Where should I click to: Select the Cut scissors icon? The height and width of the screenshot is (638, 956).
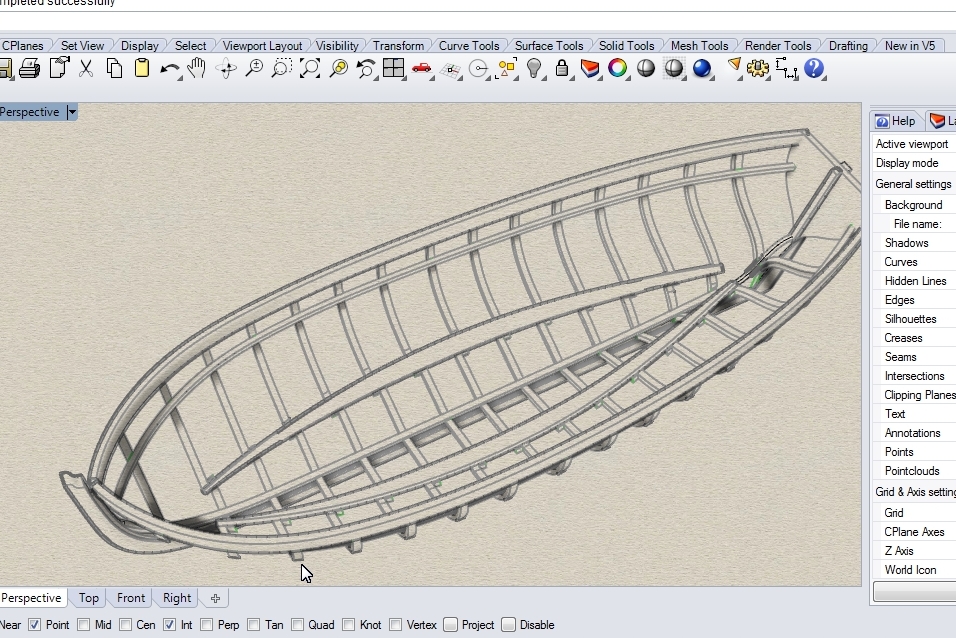click(86, 68)
